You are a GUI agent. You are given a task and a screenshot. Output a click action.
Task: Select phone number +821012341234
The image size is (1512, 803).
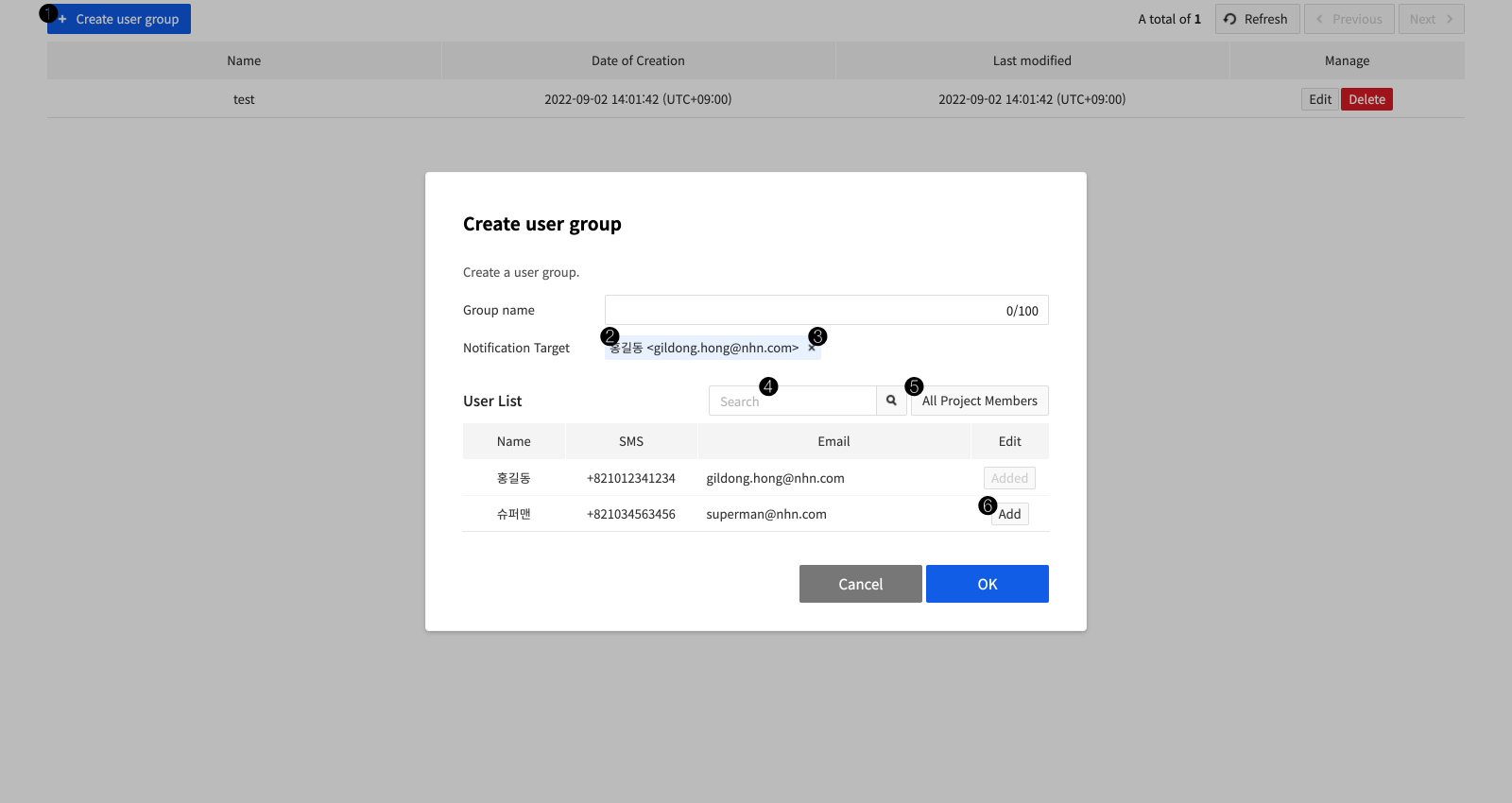tap(631, 478)
